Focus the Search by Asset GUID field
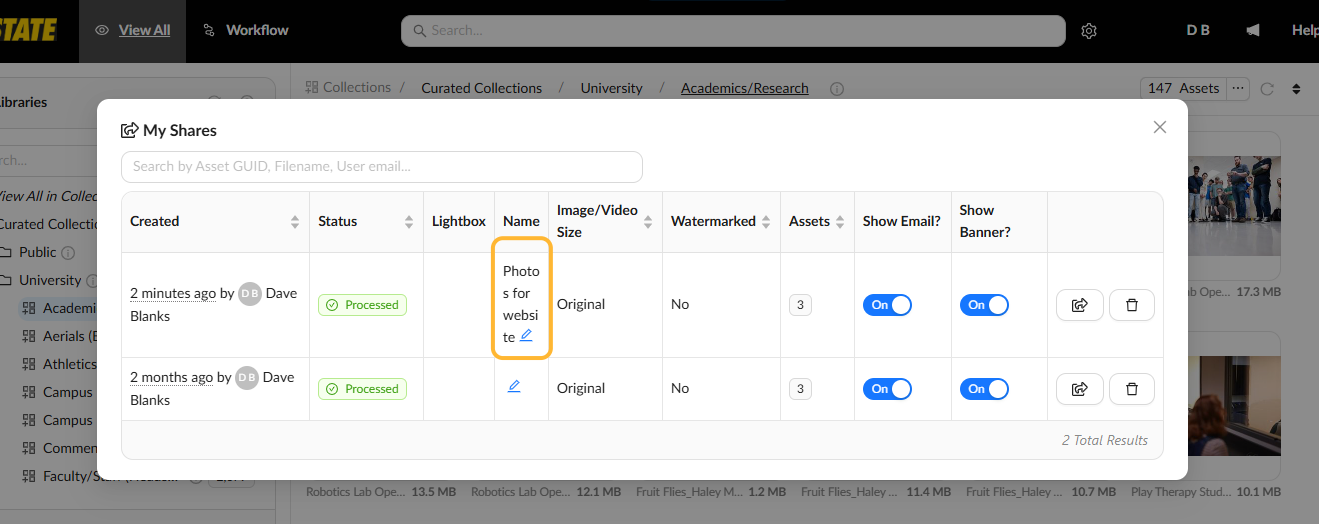1319x524 pixels. tap(382, 167)
